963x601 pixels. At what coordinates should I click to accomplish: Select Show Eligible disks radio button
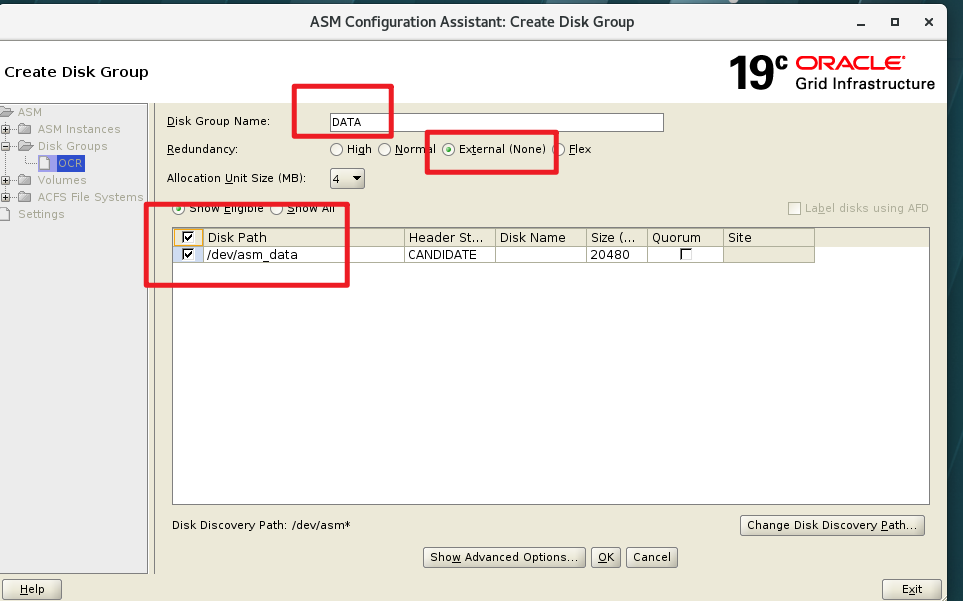point(178,209)
